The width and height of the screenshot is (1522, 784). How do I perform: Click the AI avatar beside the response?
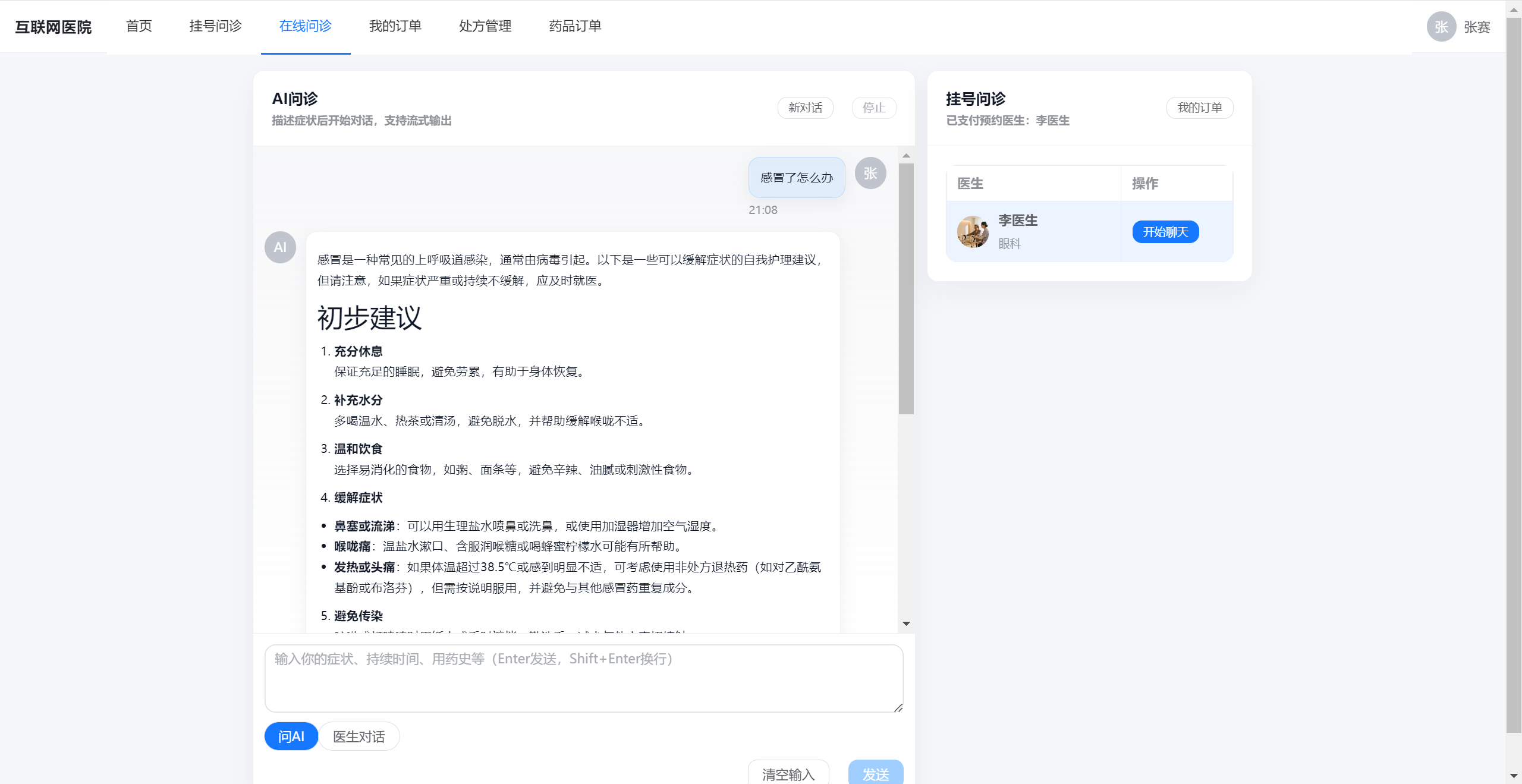pyautogui.click(x=280, y=247)
